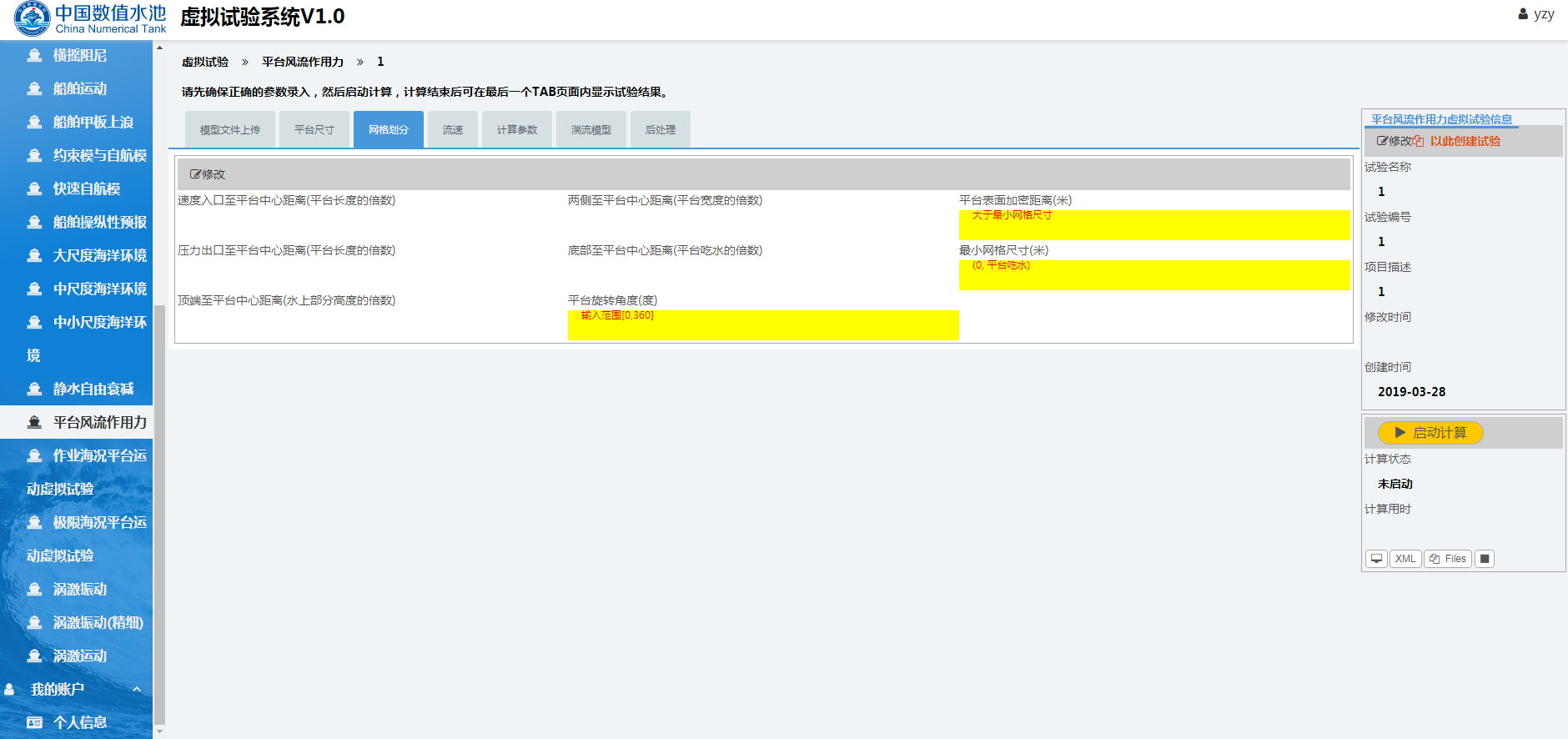Go to 个人信息 in sidebar

coord(80,722)
